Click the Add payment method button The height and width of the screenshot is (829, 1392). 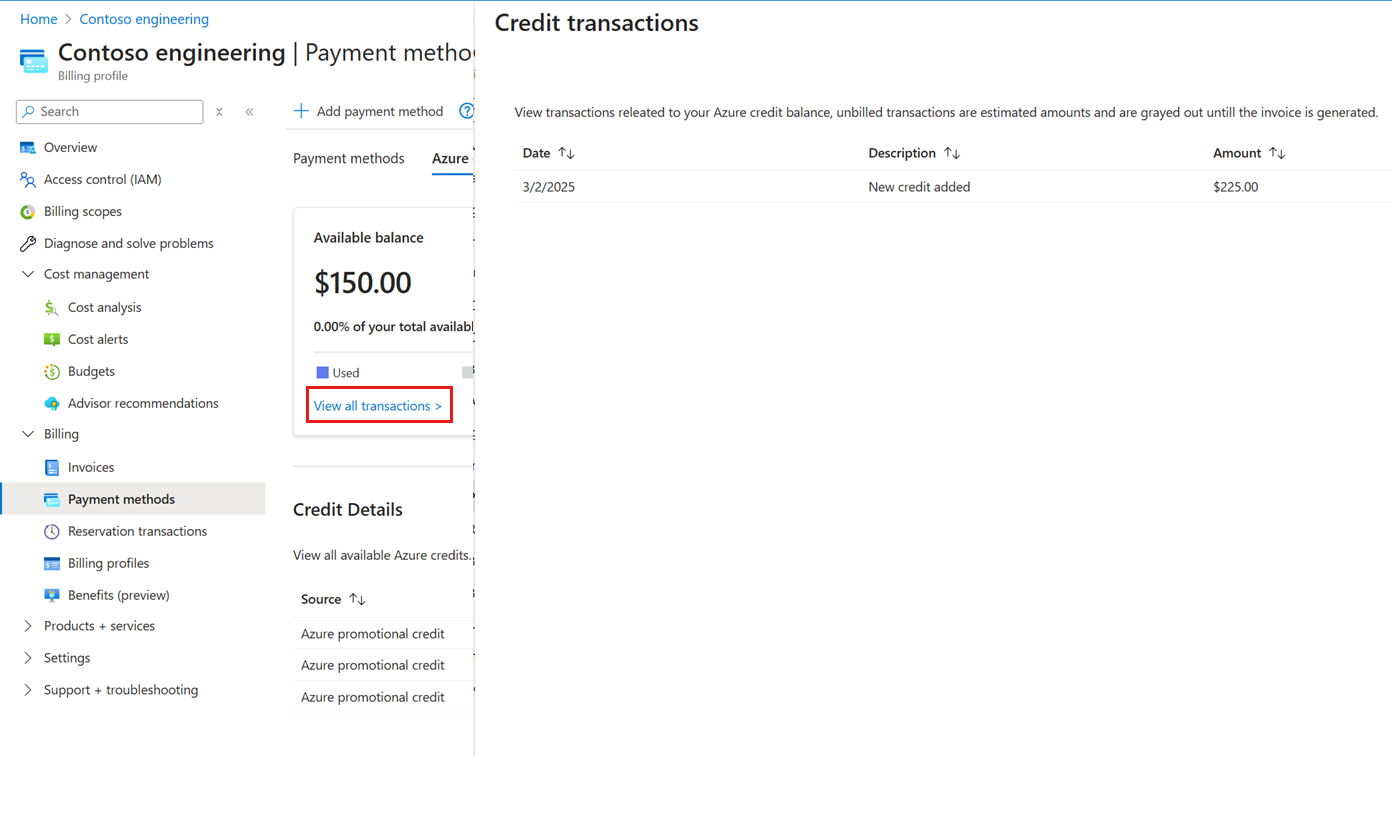pyautogui.click(x=370, y=111)
